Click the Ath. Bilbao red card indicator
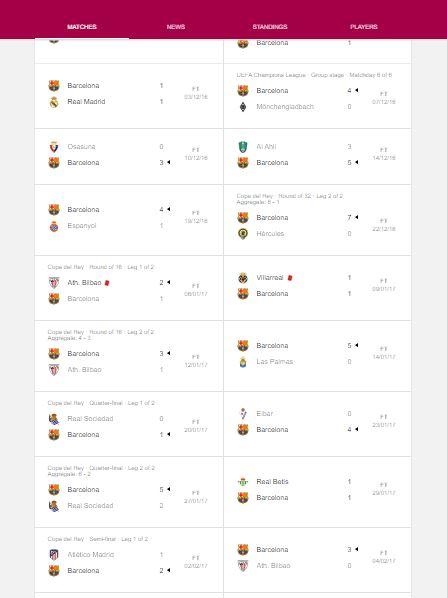 click(107, 283)
